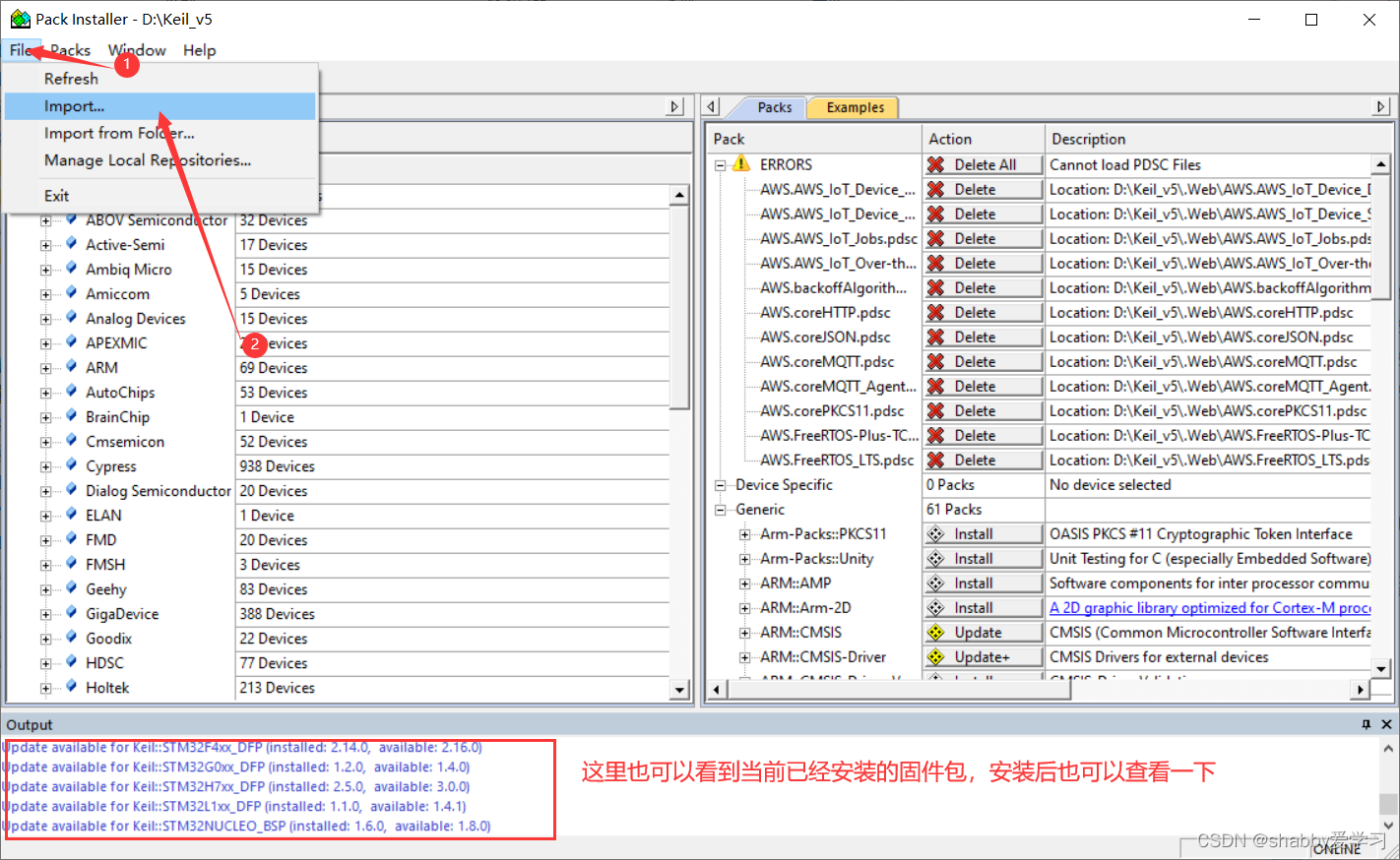Open the File menu
This screenshot has width=1400, height=860.
21,50
